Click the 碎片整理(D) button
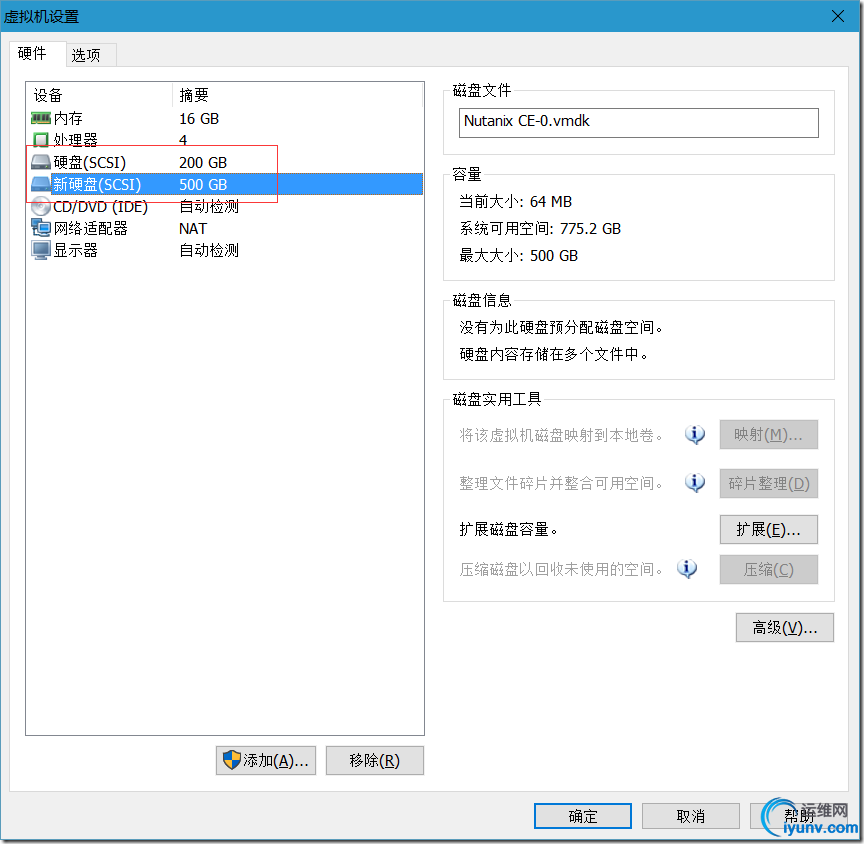 point(768,483)
